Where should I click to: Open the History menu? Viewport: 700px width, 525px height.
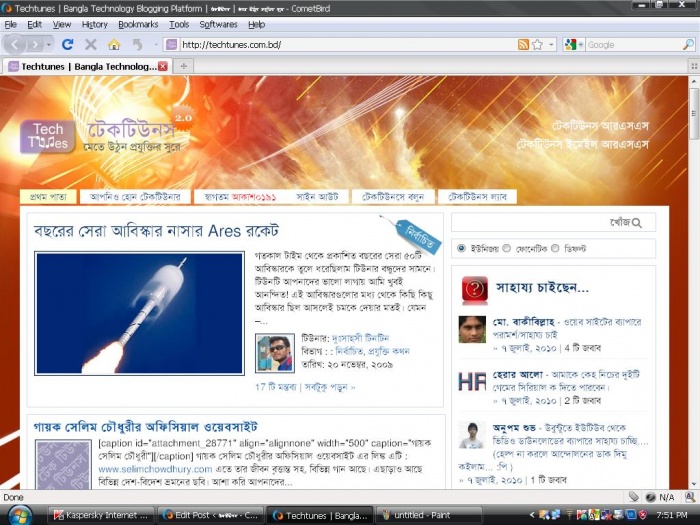coord(95,25)
